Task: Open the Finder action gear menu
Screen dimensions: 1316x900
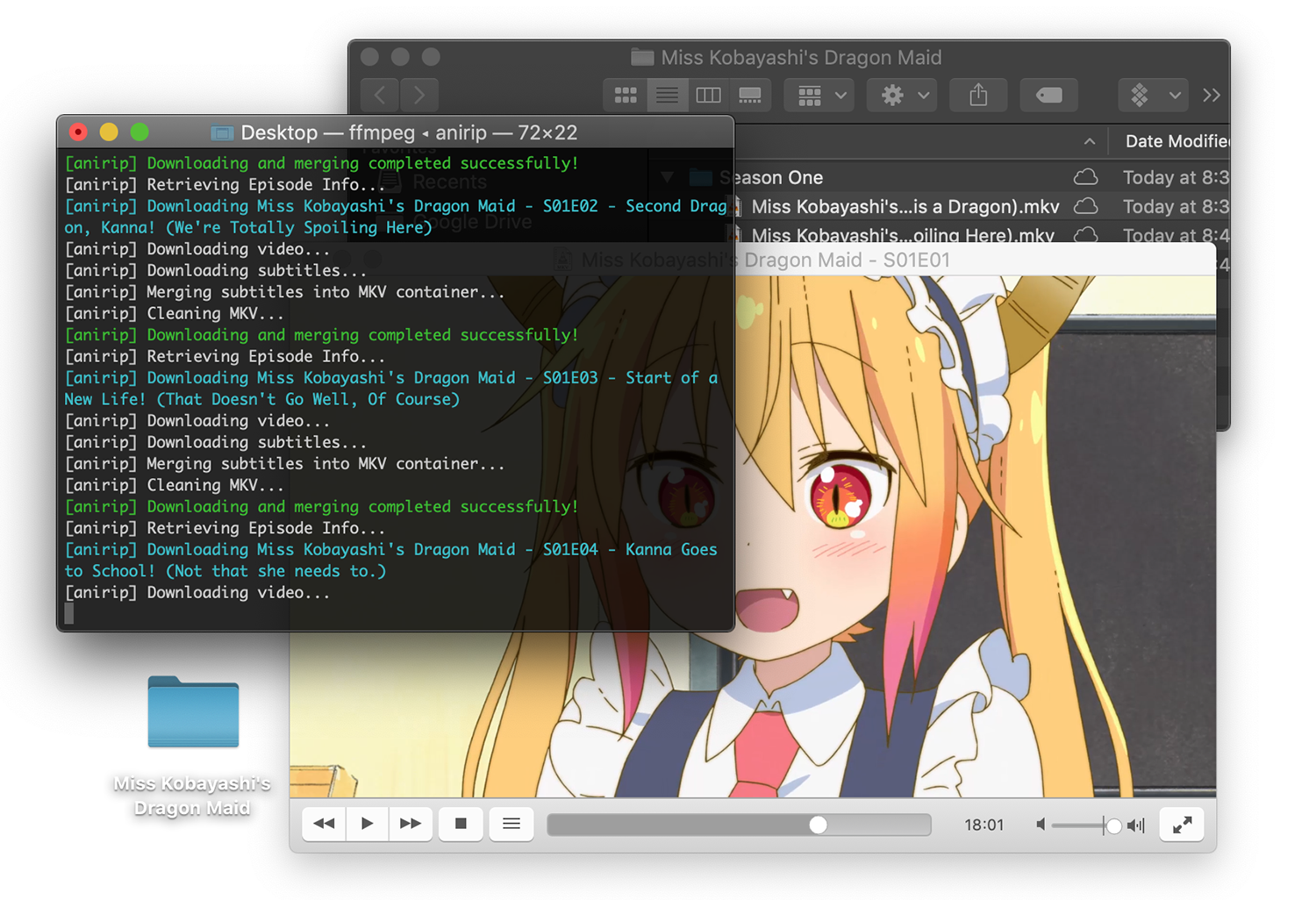Action: pos(902,95)
